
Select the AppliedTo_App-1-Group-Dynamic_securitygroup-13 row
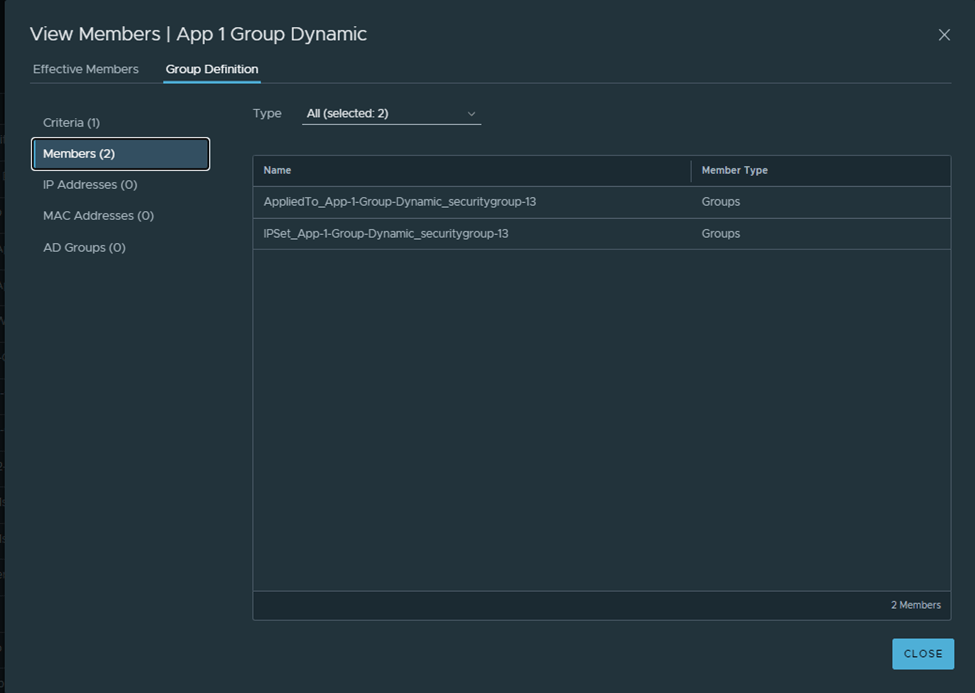point(400,202)
